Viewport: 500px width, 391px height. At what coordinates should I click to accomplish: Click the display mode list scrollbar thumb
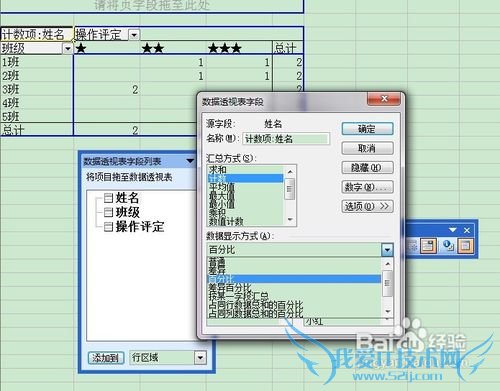click(387, 283)
